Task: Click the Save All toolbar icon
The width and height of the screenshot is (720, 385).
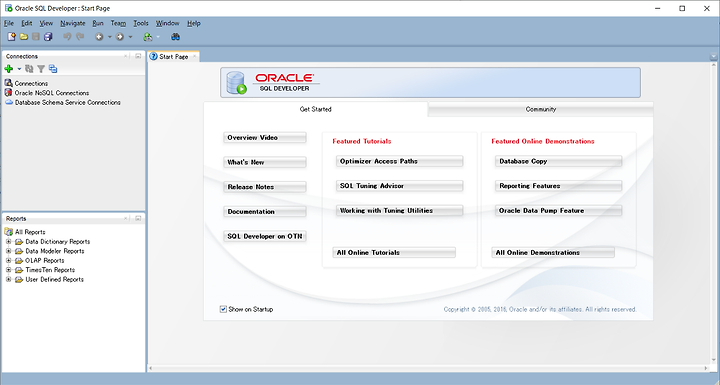Action: coord(48,37)
